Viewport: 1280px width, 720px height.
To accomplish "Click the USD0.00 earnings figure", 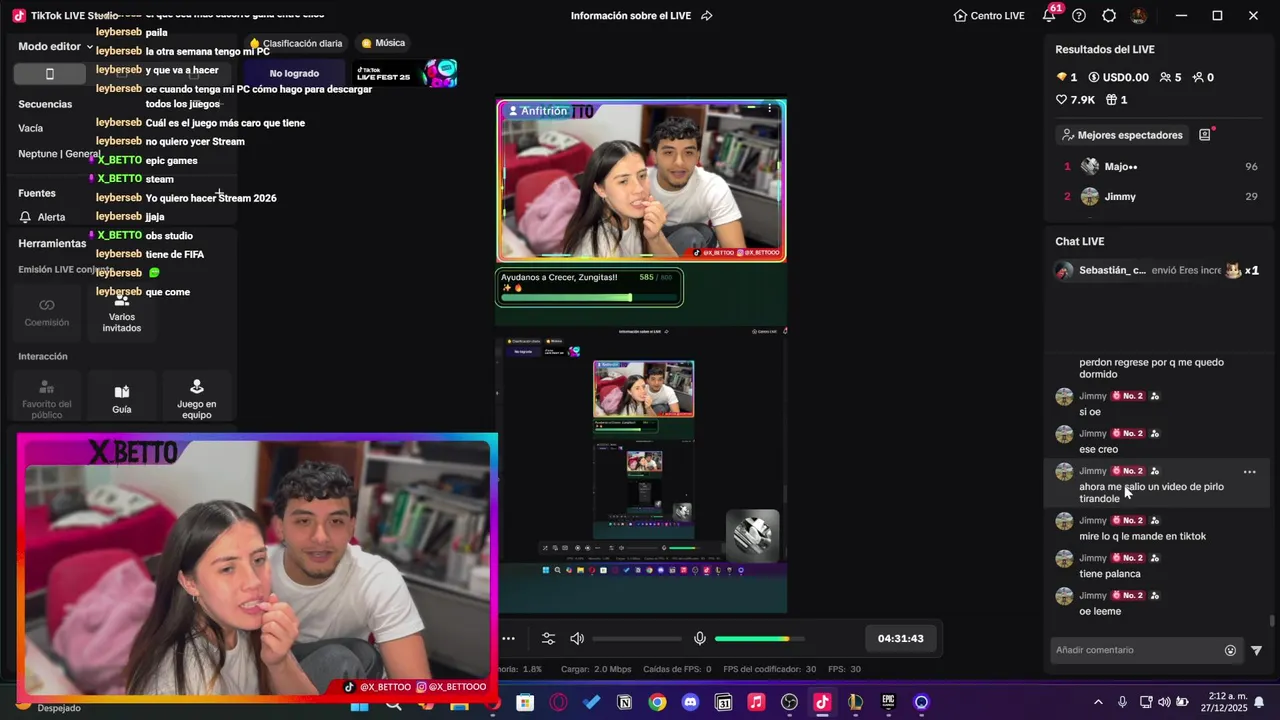I will [x=1118, y=77].
